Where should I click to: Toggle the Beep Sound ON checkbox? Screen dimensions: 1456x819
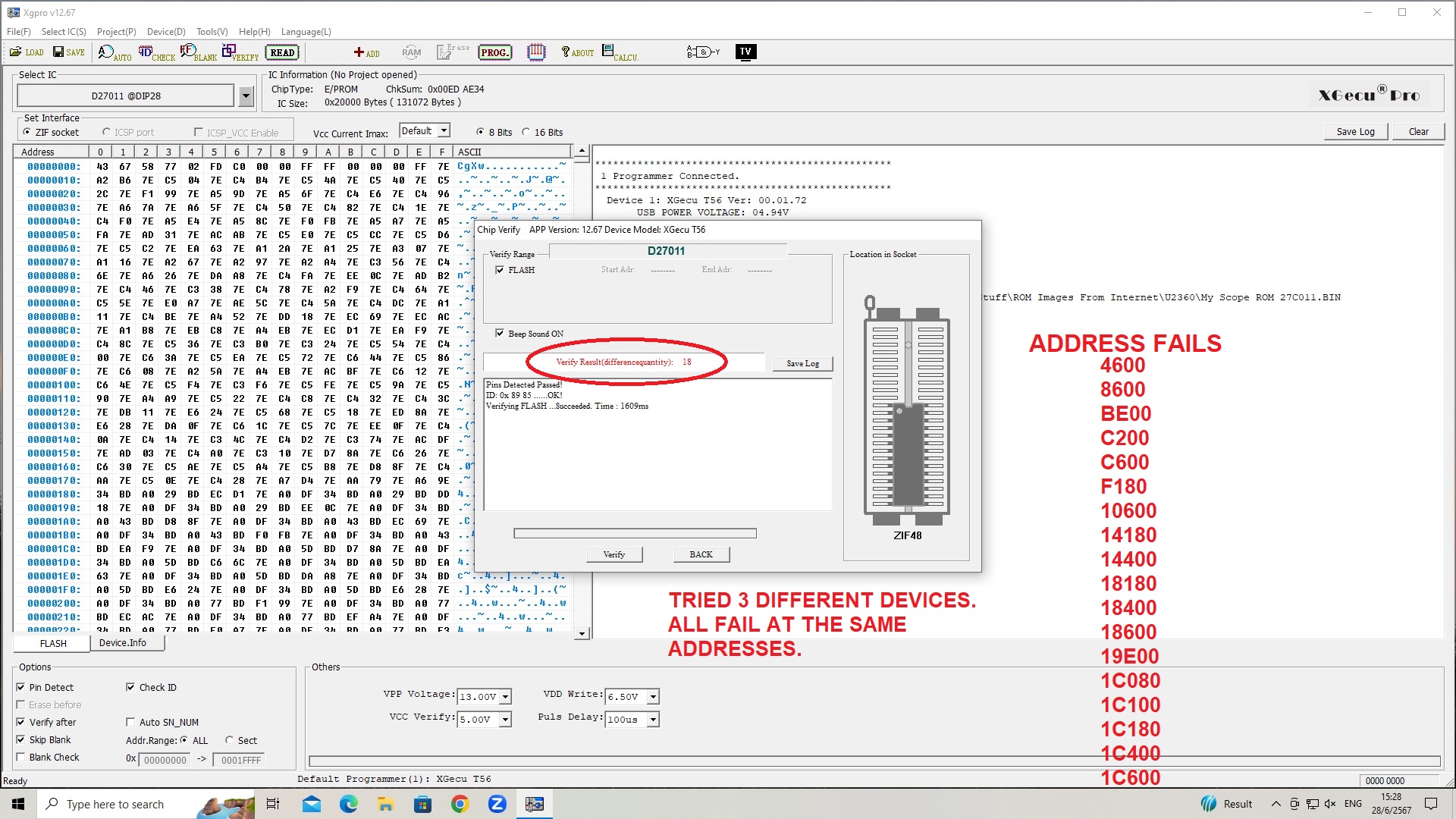tap(500, 334)
